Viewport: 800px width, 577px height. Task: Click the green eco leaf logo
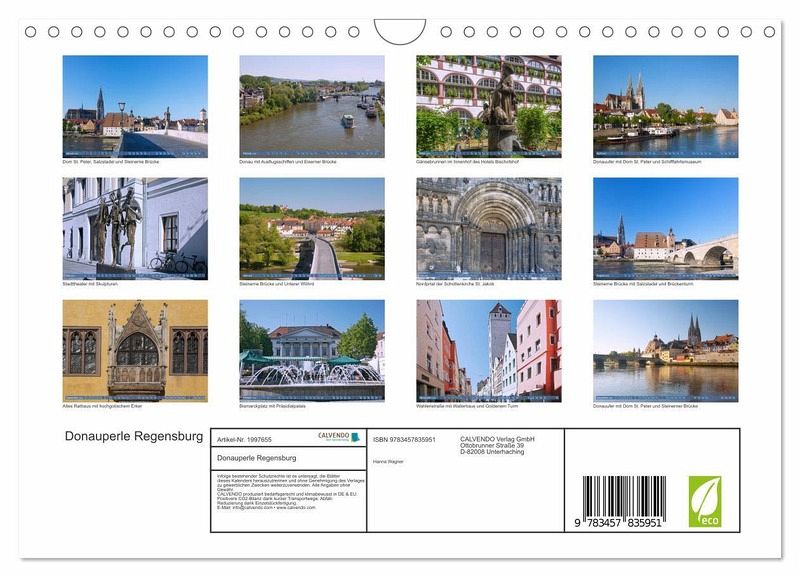click(705, 501)
